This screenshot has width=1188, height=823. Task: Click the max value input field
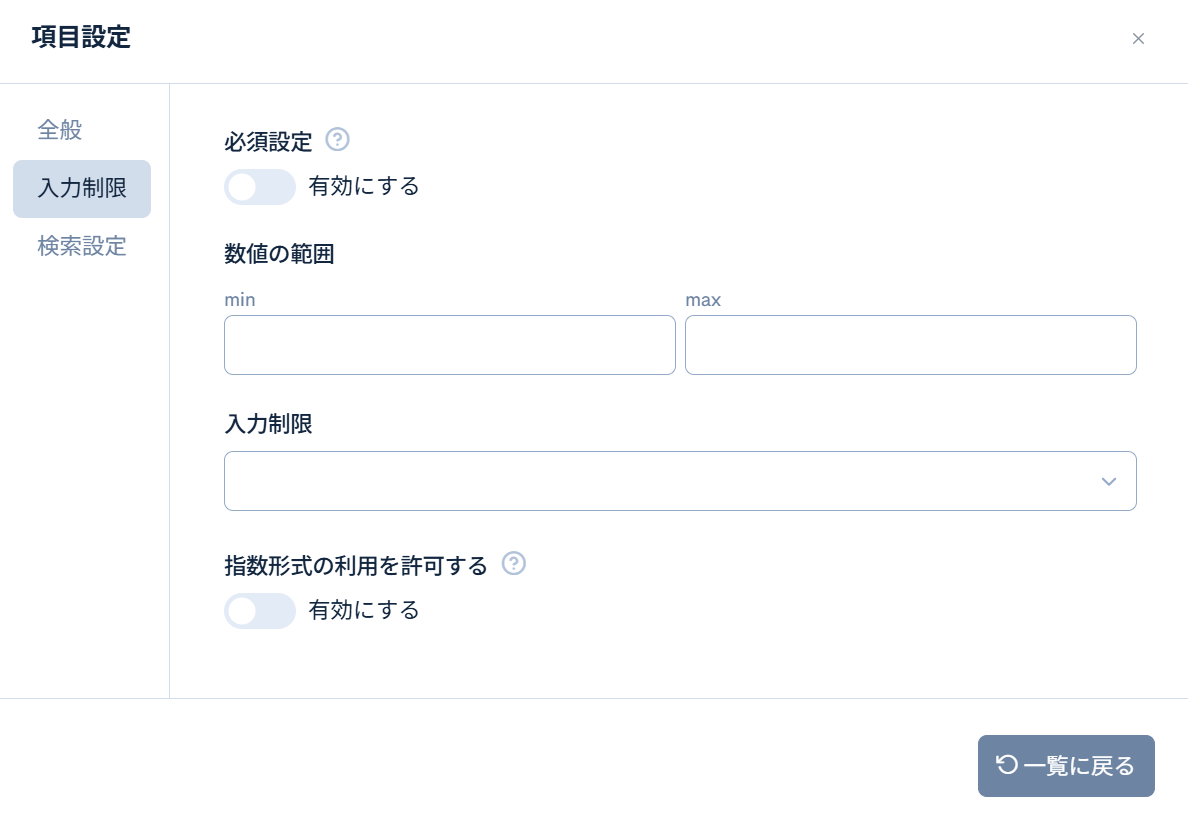pyautogui.click(x=910, y=344)
